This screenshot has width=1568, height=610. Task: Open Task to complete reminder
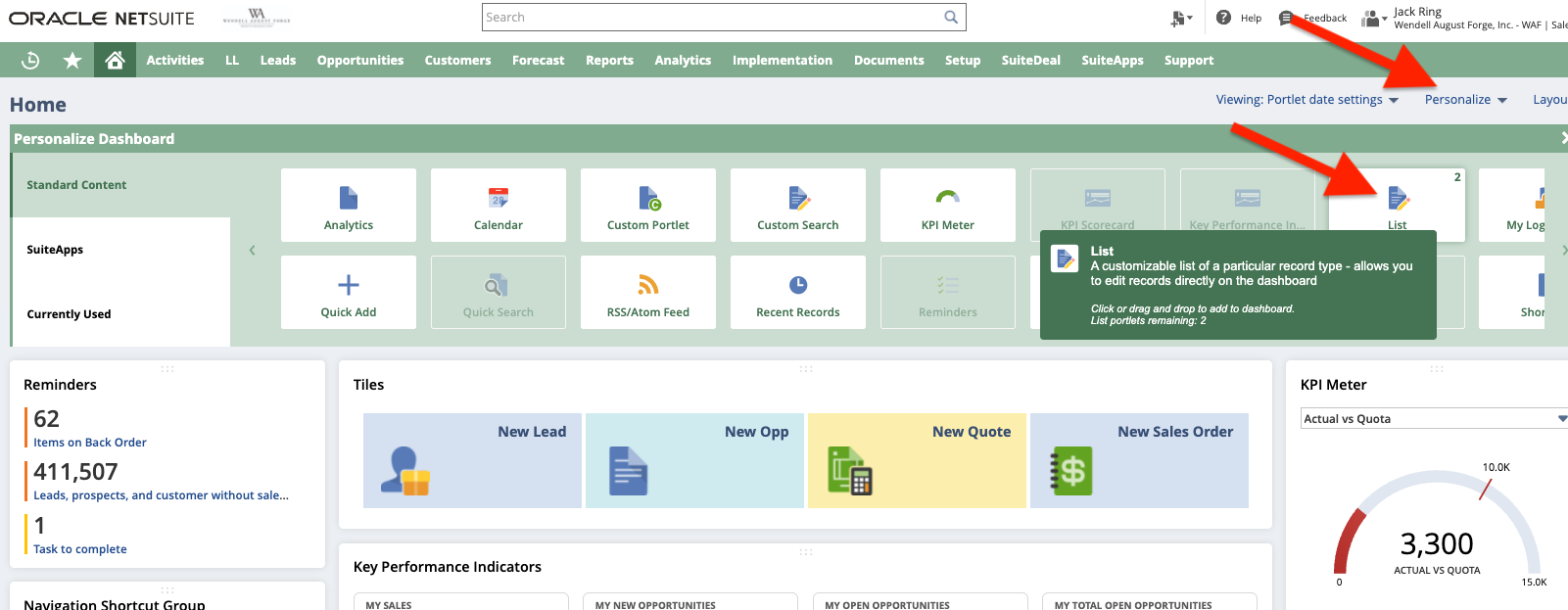click(x=80, y=549)
